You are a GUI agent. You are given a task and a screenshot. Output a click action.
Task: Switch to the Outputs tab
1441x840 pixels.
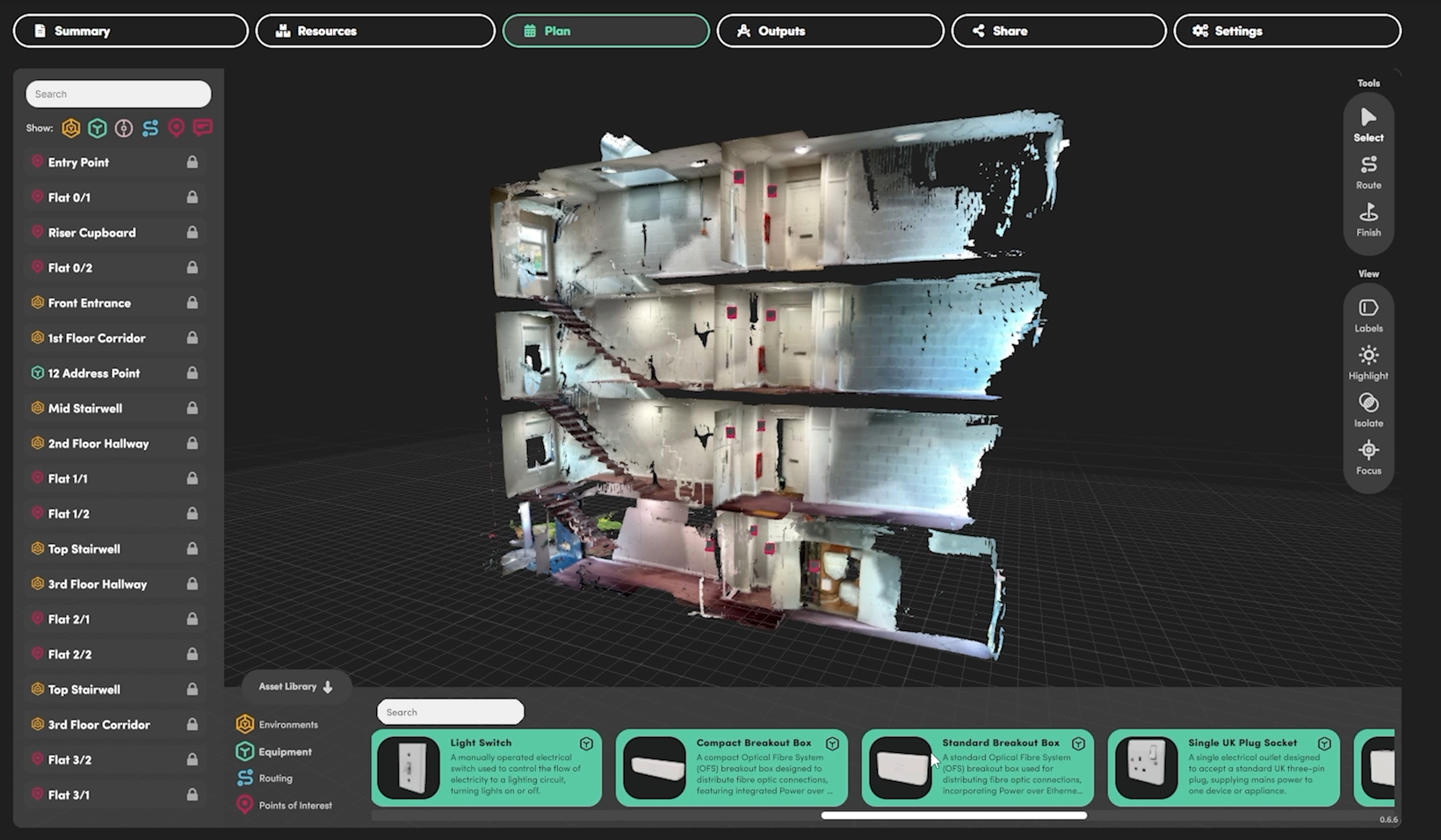829,31
